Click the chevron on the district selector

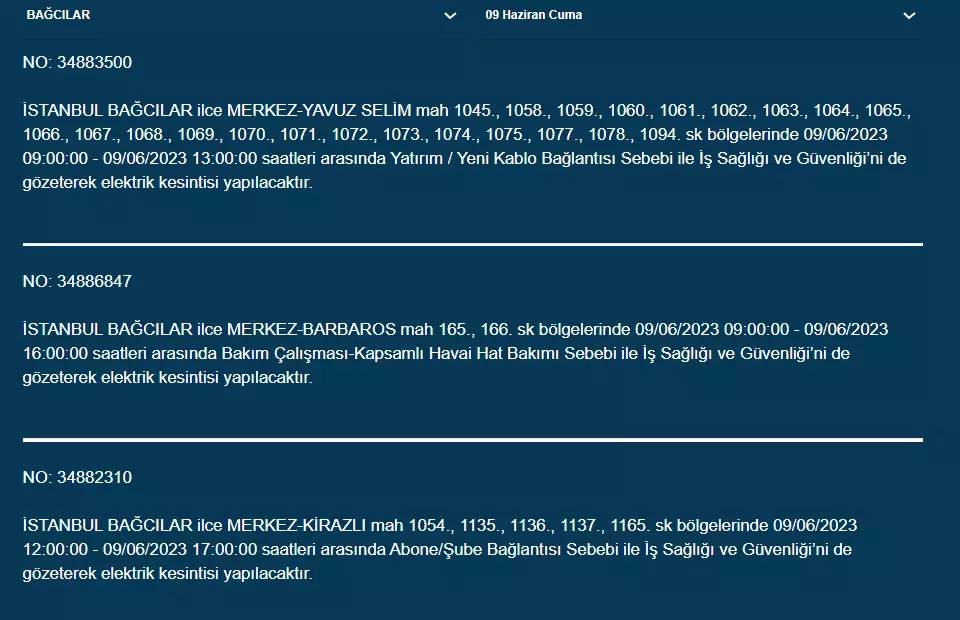coord(447,16)
